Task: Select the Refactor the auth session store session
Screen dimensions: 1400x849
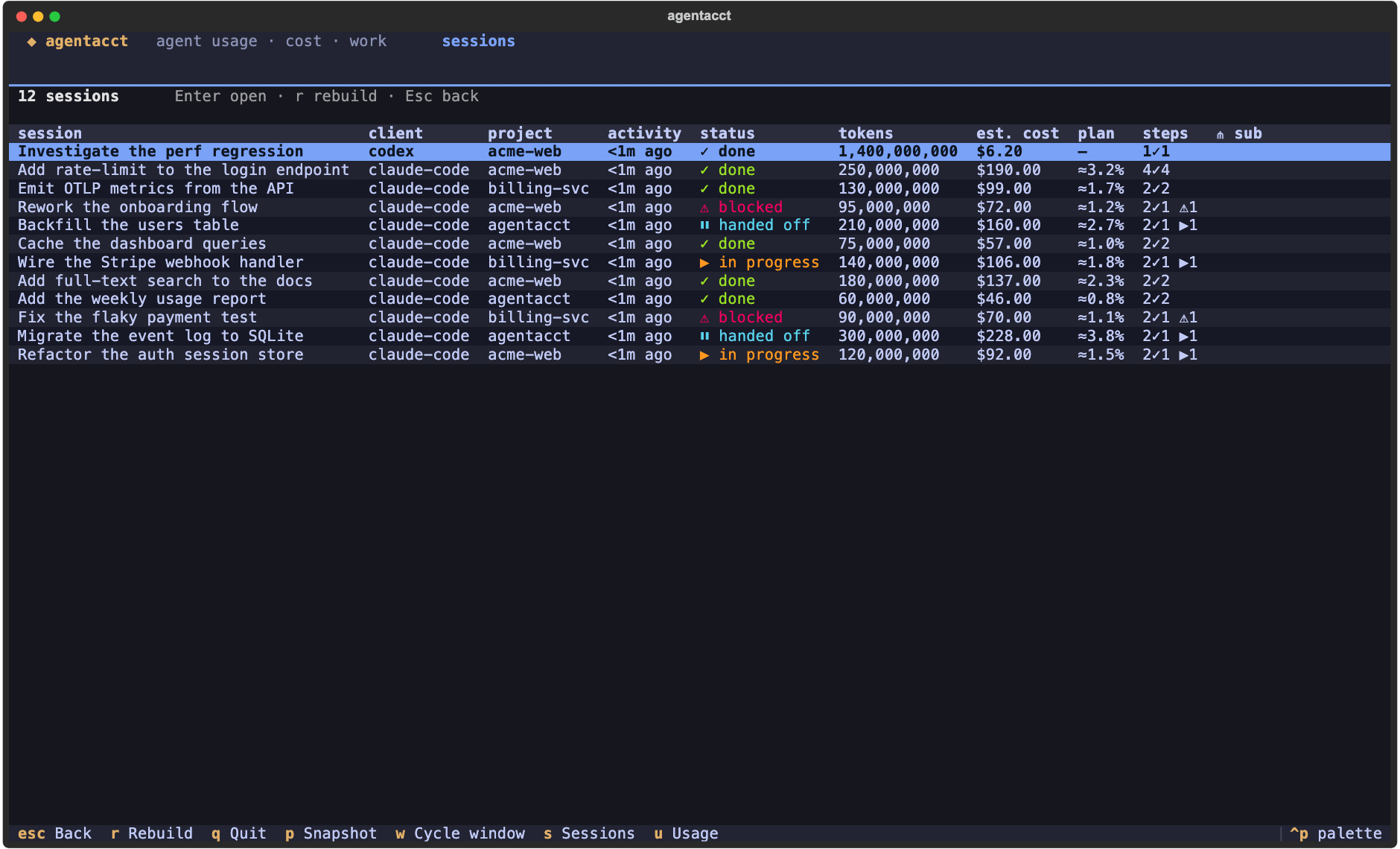Action: pos(699,355)
